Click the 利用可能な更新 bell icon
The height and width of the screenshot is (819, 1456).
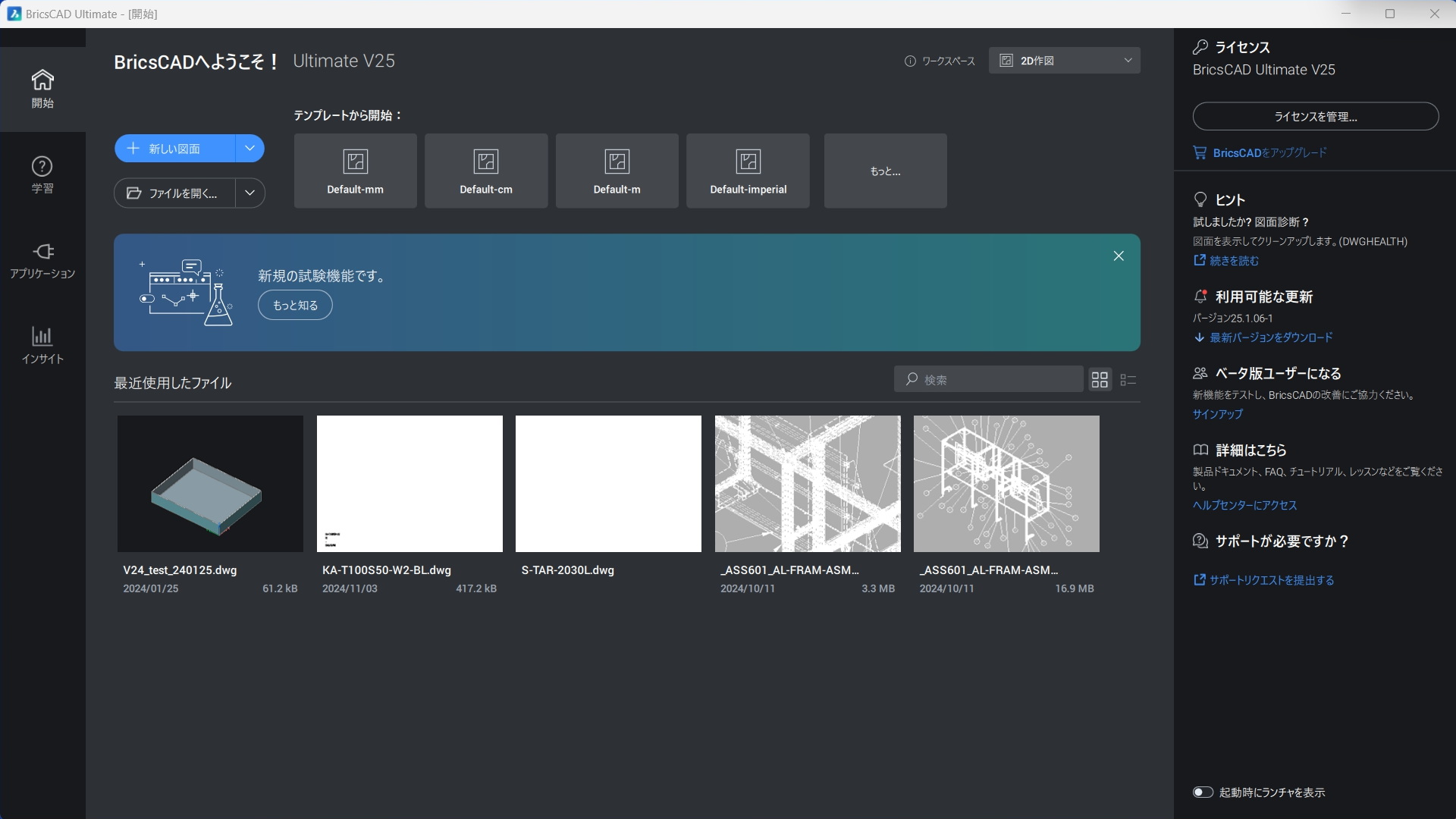[1200, 297]
